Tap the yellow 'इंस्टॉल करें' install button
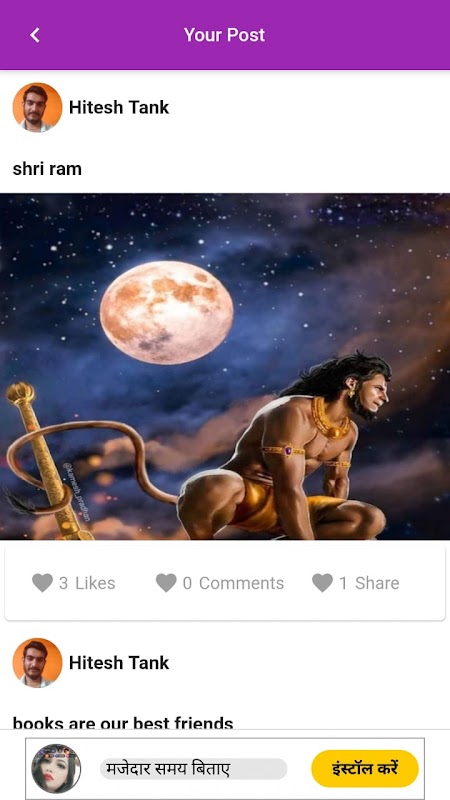 pyautogui.click(x=365, y=768)
